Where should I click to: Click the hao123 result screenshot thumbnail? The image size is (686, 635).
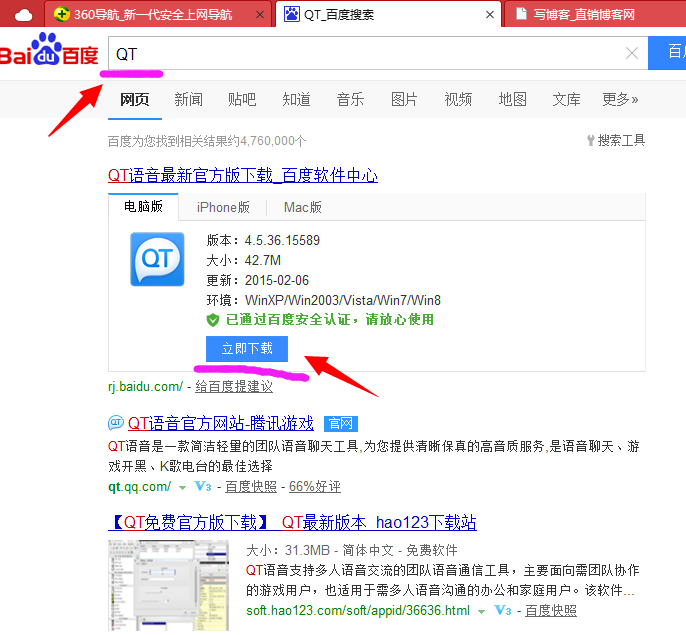coord(169,585)
